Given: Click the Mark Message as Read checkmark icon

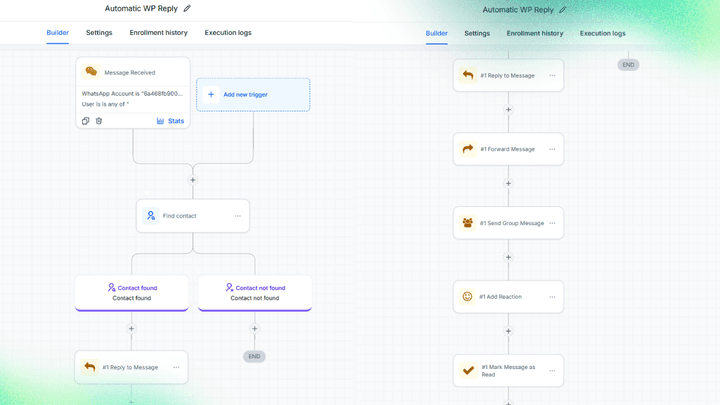Looking at the screenshot, I should point(468,370).
